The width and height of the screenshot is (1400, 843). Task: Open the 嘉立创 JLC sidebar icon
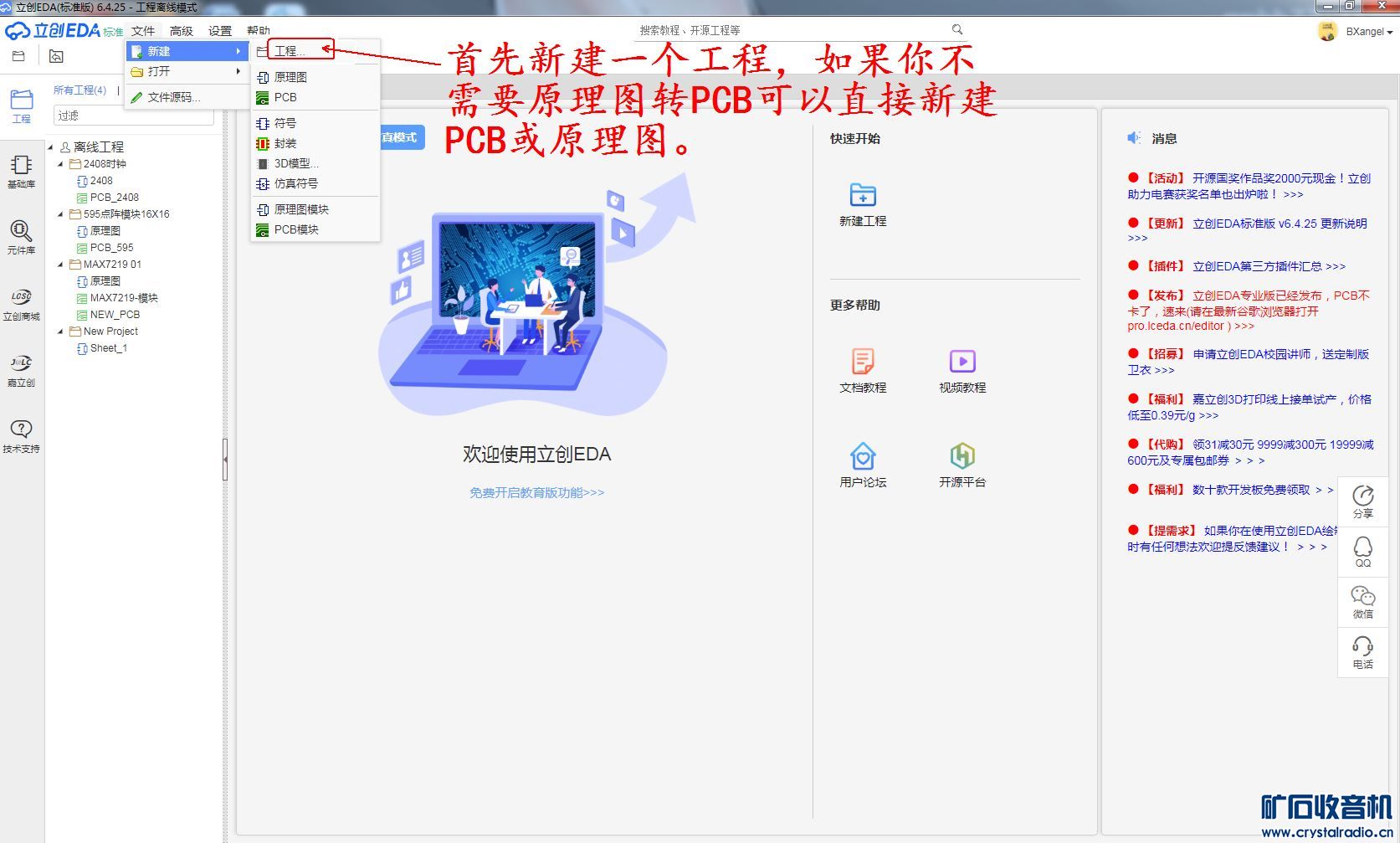tap(21, 371)
